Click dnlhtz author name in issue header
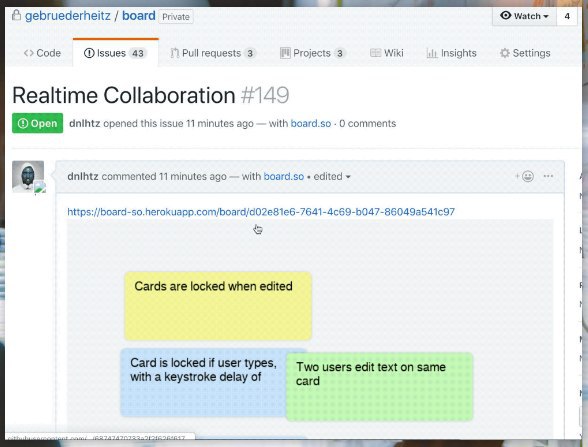Screen dimensions: 588x447 [84, 123]
